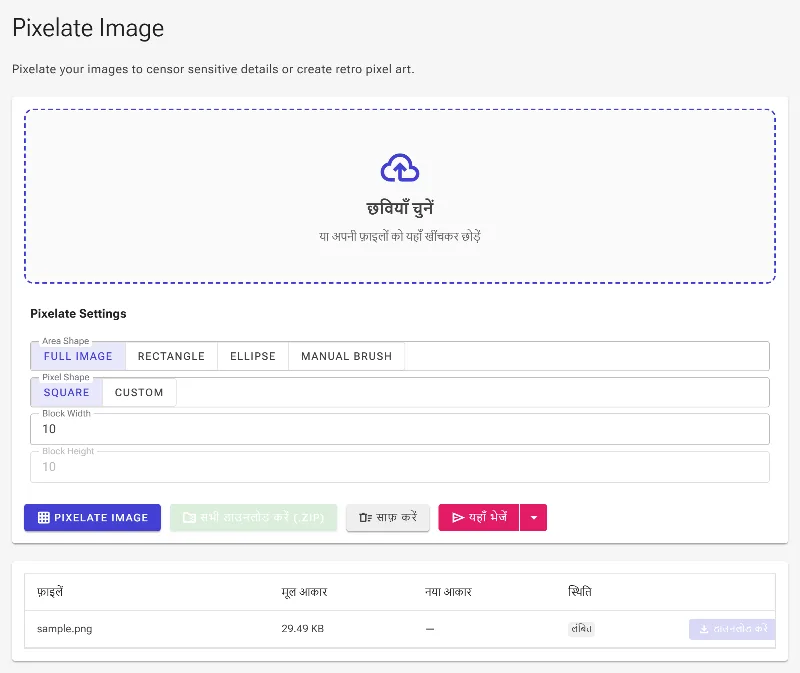800x673 pixels.
Task: Open the send-to dropdown arrow
Action: coord(534,517)
